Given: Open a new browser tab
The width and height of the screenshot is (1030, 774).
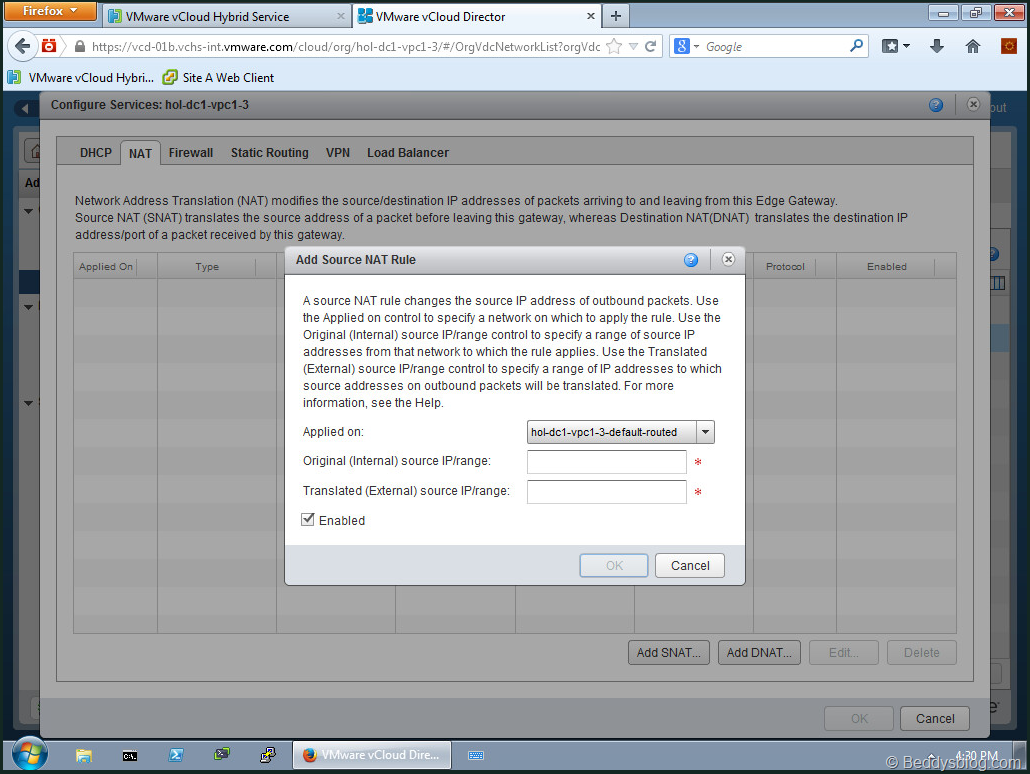Looking at the screenshot, I should 616,16.
